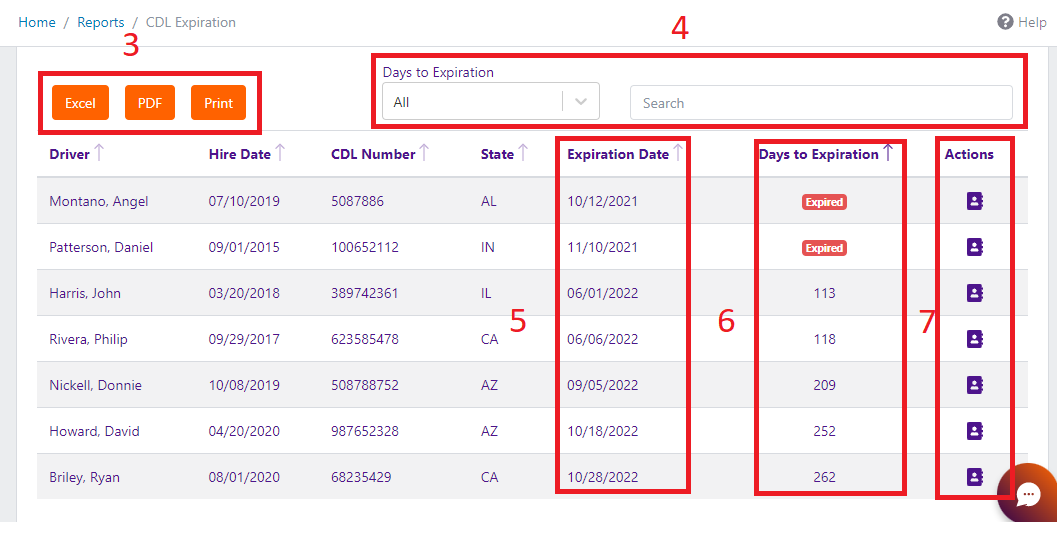This screenshot has width=1057, height=545.
Task: Open the live chat bubble
Action: click(x=1029, y=494)
